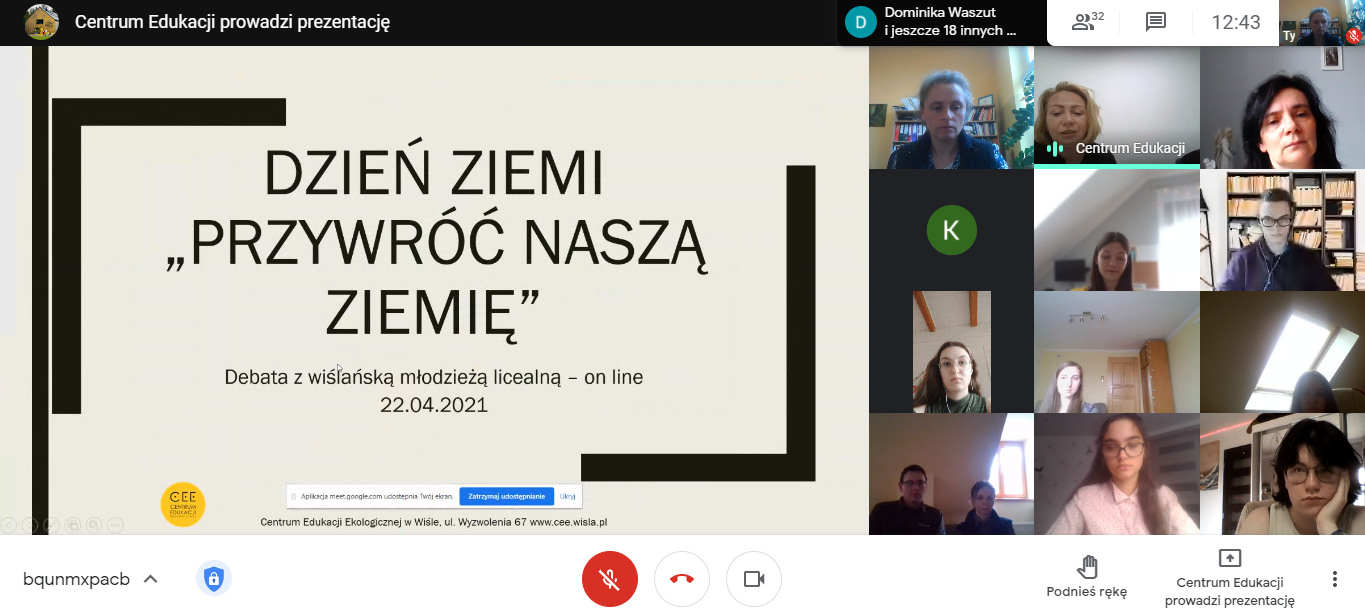The width and height of the screenshot is (1365, 609).
Task: Open the three-dot more options menu
Action: 1334,579
